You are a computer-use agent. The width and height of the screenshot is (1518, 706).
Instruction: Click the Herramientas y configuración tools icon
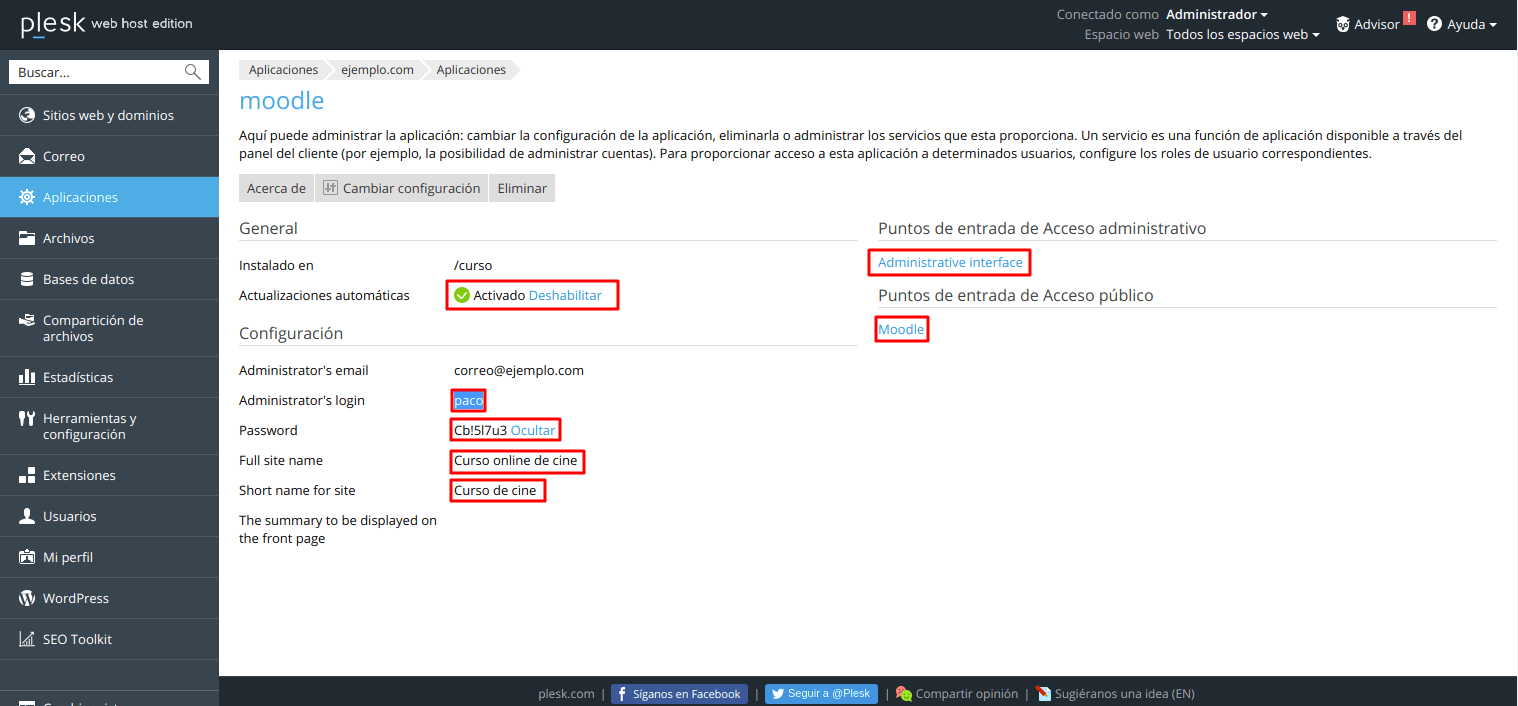(27, 419)
